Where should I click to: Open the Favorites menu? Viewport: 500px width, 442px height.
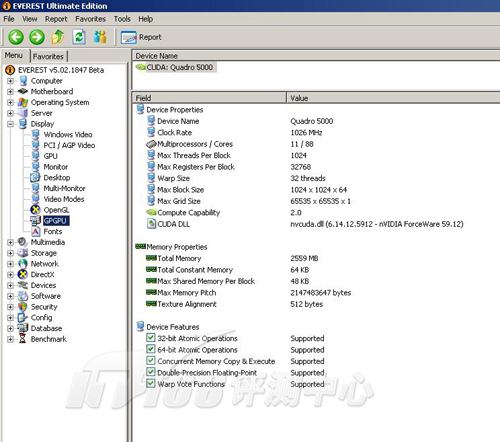[90, 19]
